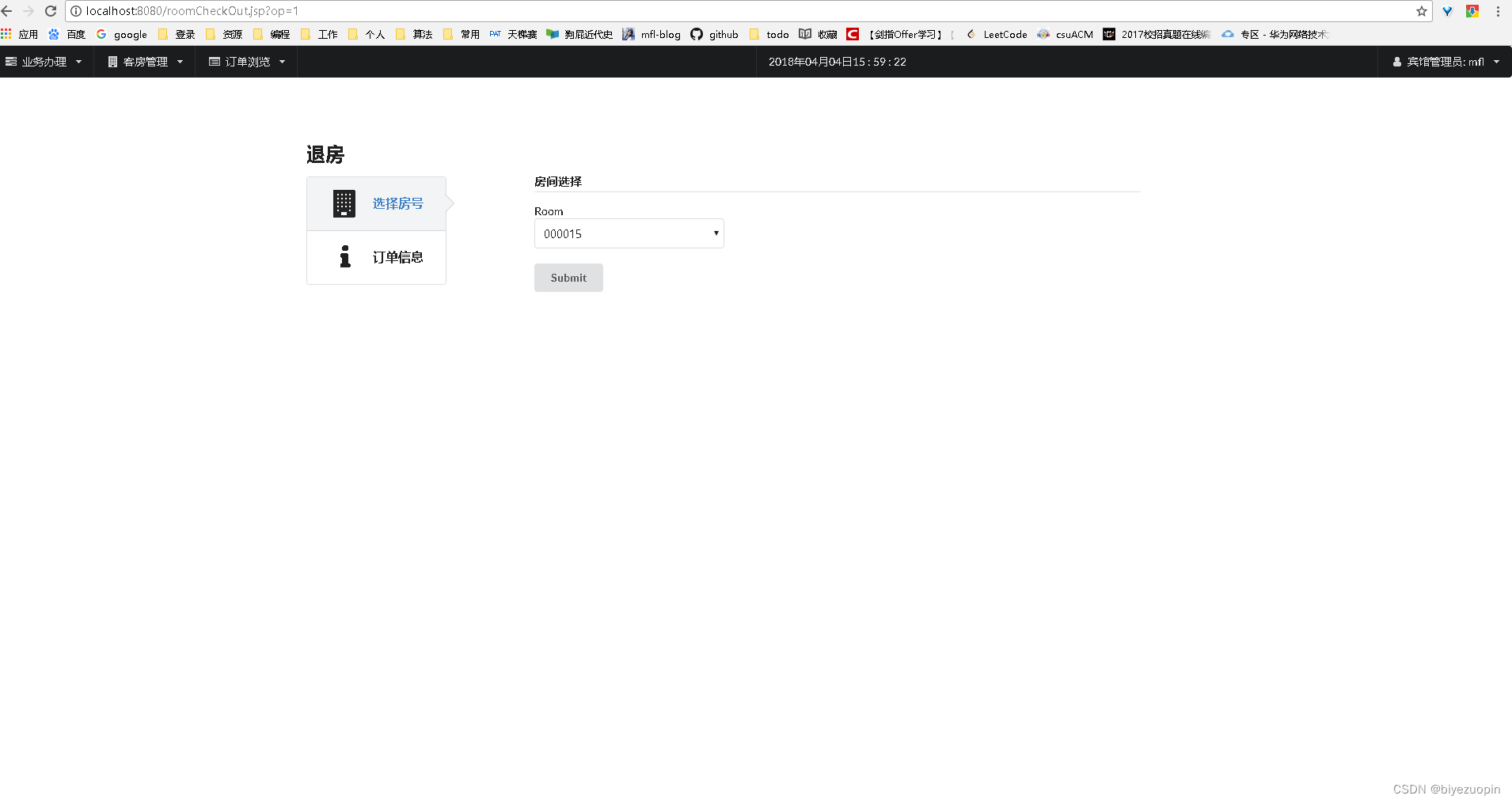Click the site info icon in address bar
Viewport: 1512px width, 803px height.
(x=76, y=11)
